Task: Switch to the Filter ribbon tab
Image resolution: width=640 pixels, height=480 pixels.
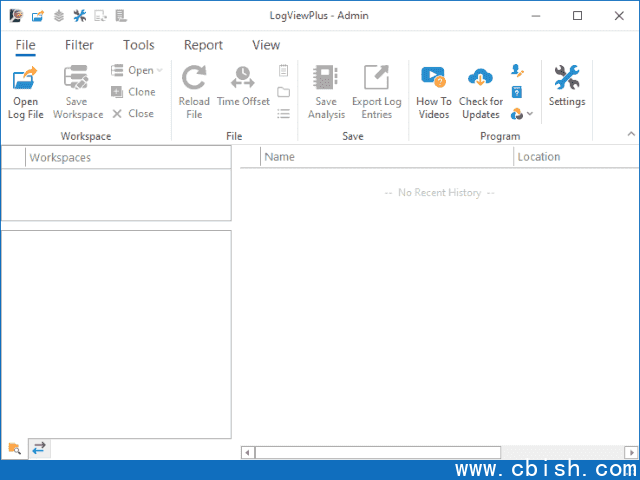Action: (x=79, y=45)
